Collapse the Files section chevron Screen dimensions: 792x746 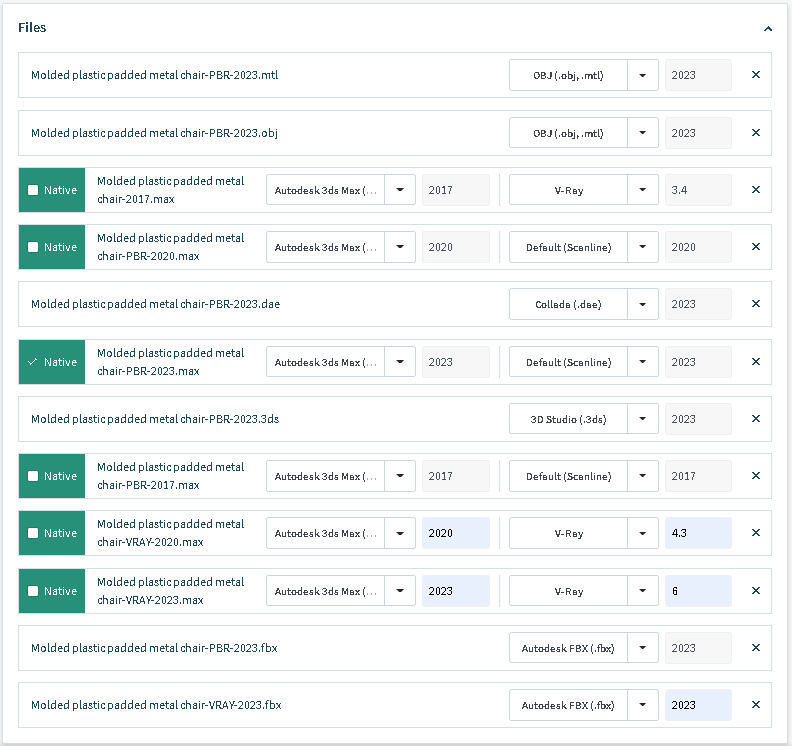click(x=767, y=29)
